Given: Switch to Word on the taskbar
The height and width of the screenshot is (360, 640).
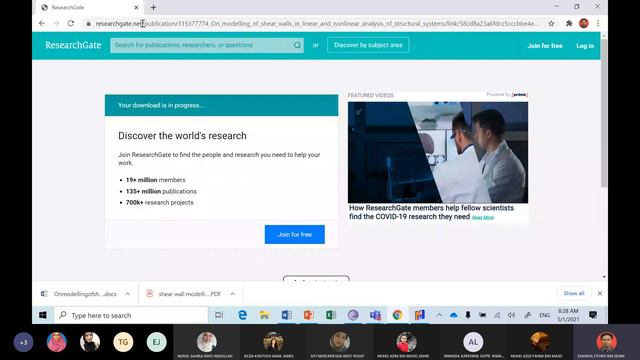Looking at the screenshot, I should (287, 315).
